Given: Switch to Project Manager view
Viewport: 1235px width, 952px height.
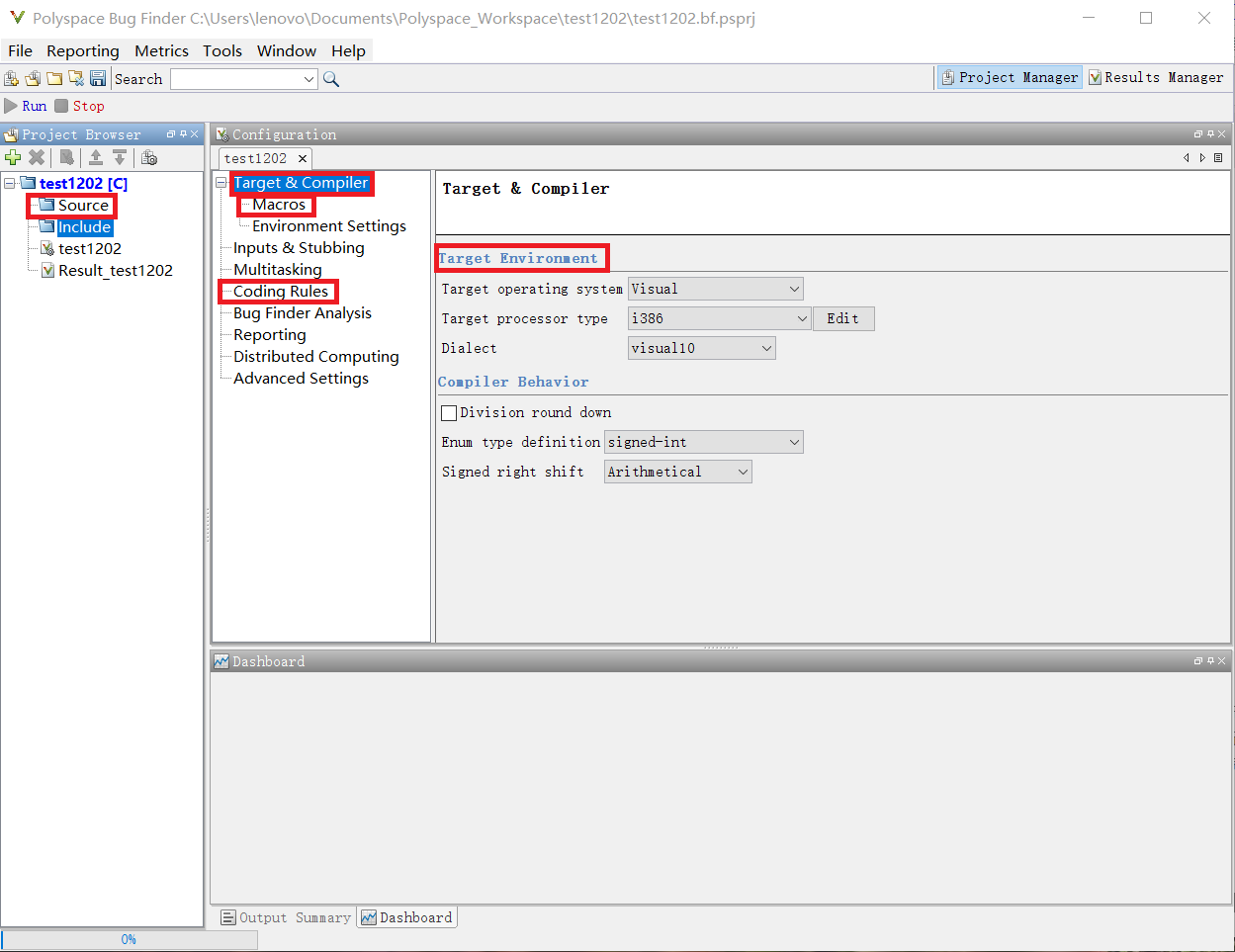Looking at the screenshot, I should coord(1010,77).
